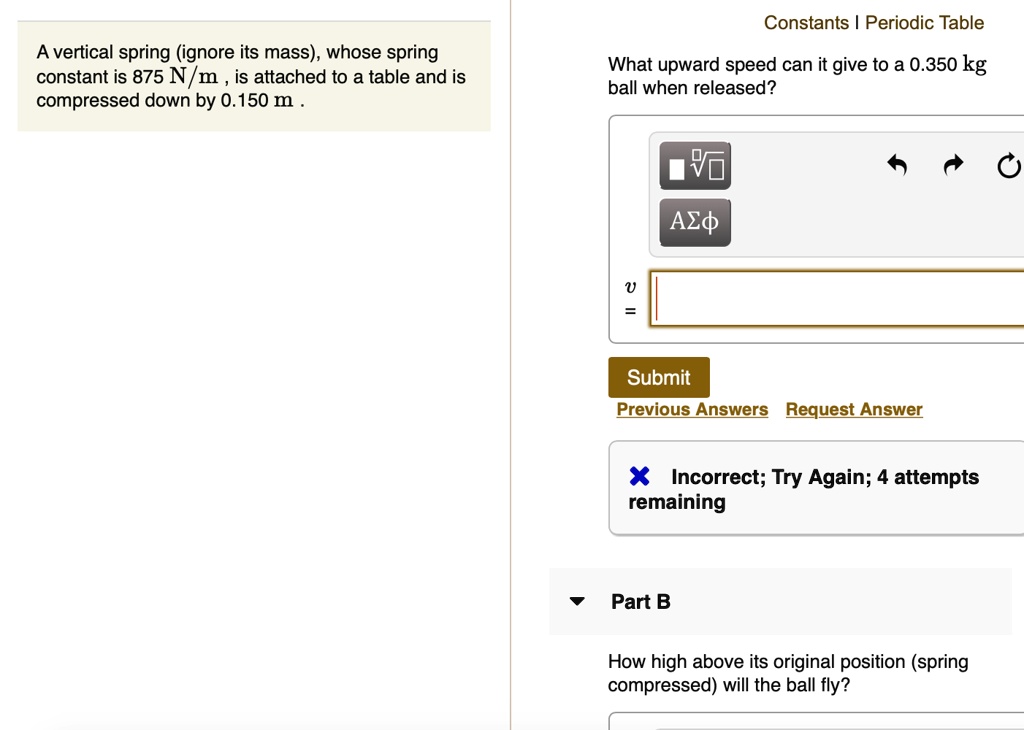Reset the answer box with circular arrow
The height and width of the screenshot is (730, 1024).
point(1009,165)
